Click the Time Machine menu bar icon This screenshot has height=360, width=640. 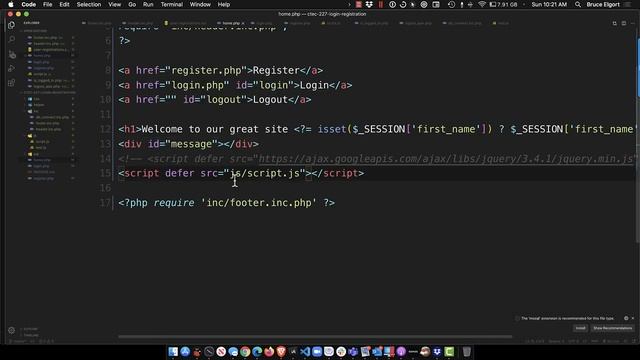(x=451, y=4)
